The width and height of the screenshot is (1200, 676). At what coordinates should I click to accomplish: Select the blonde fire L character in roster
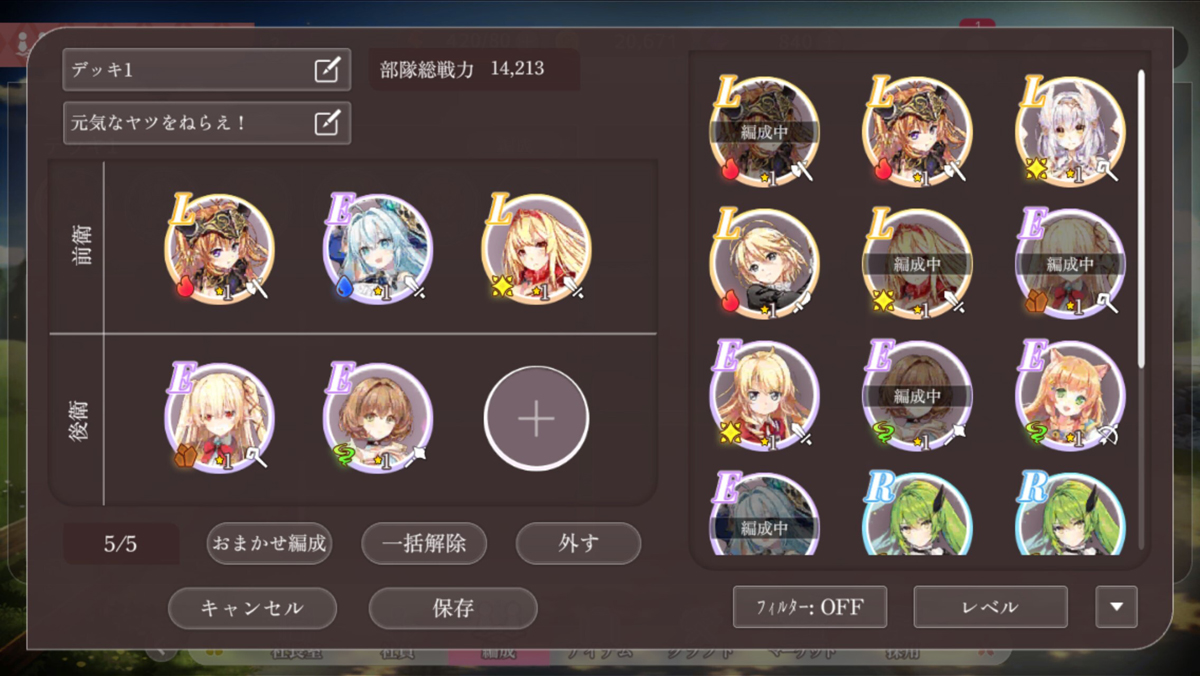coord(765,263)
